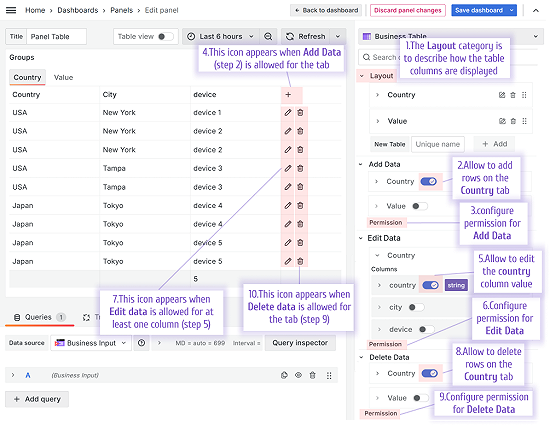Delete the last Tokyo device 5 row
The image size is (550, 426).
click(301, 261)
